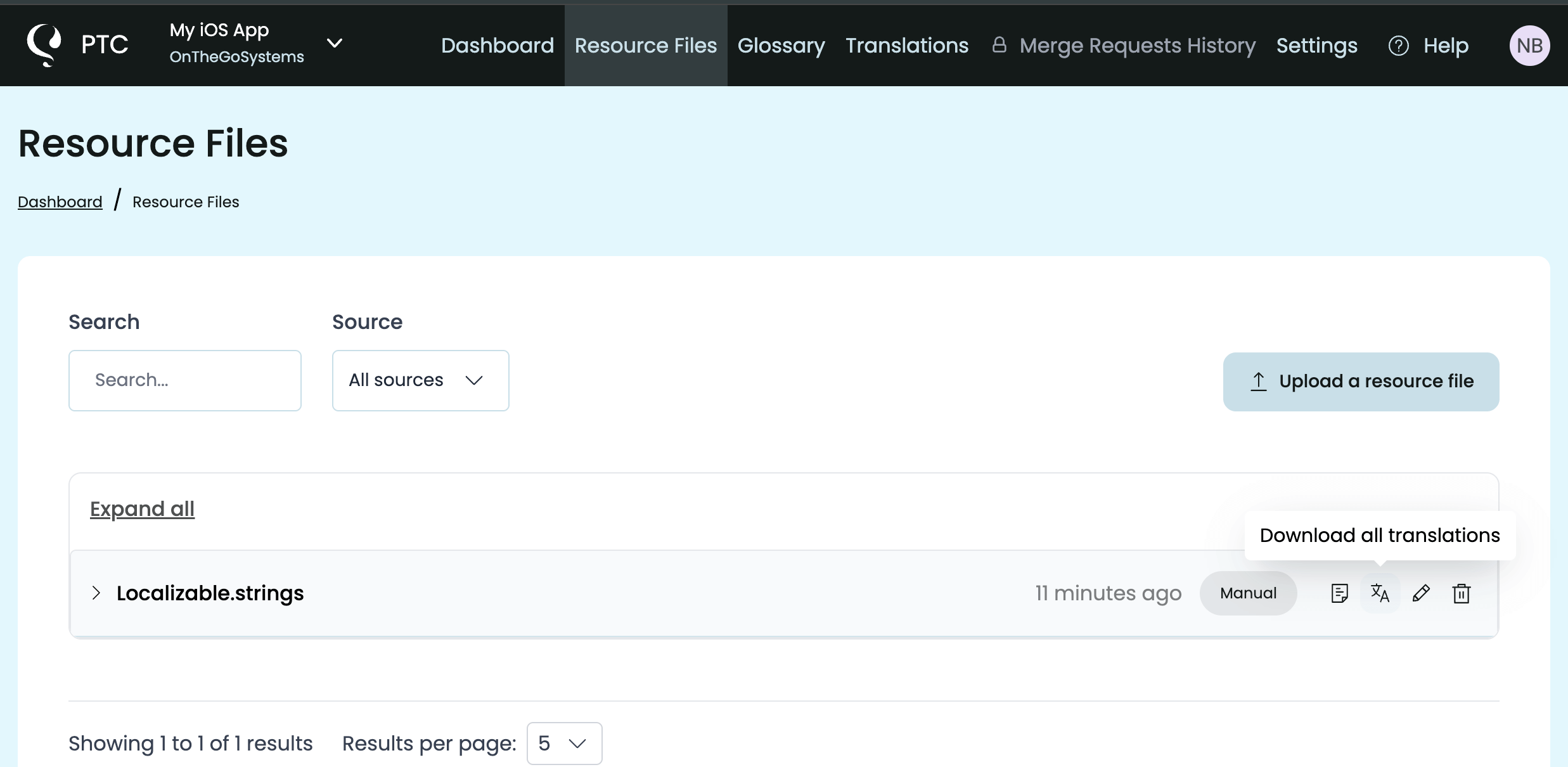The width and height of the screenshot is (1568, 767).
Task: Open the All sources dropdown
Action: [x=420, y=380]
